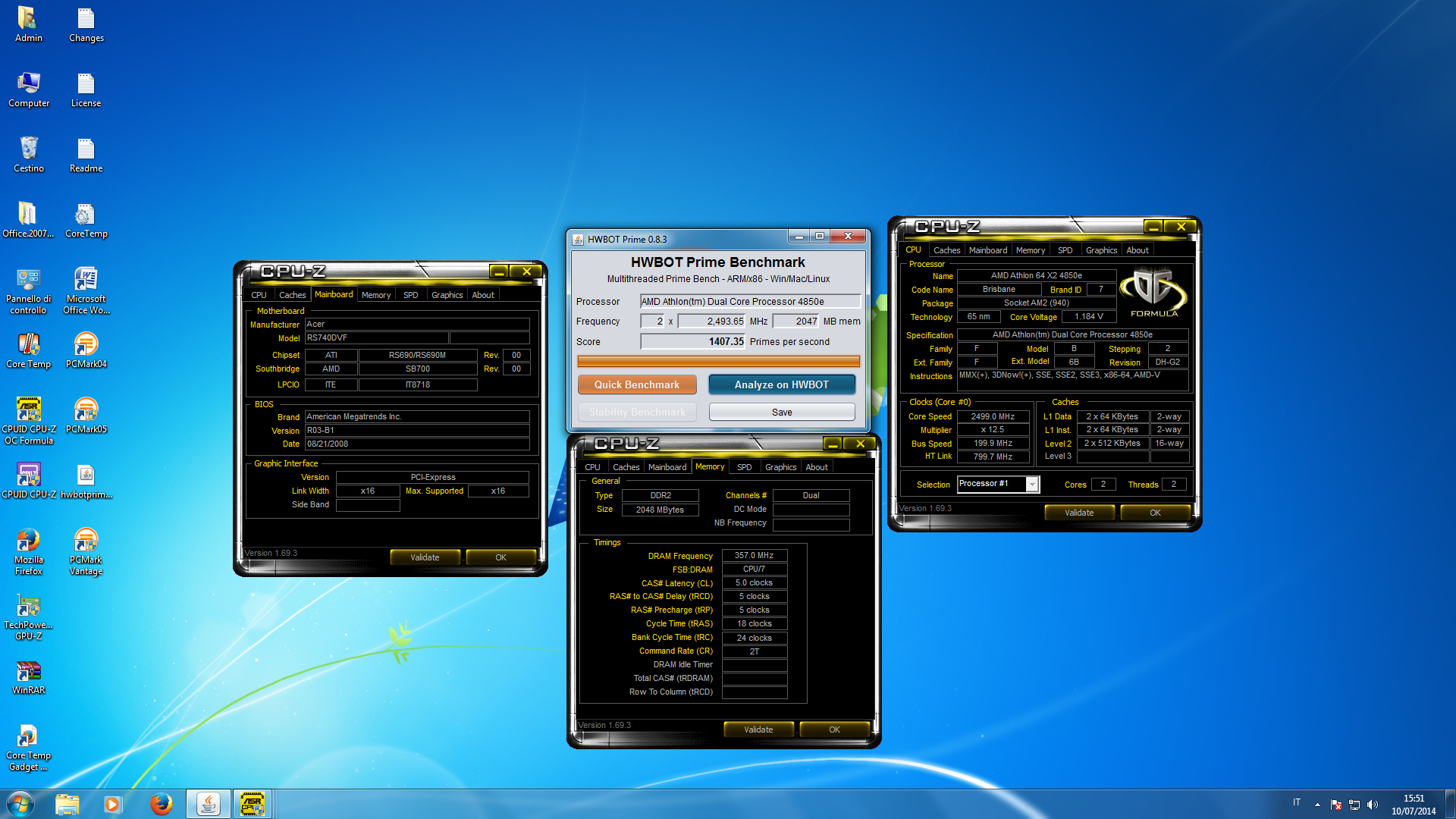Open the Admin folder desktop icon

click(x=28, y=24)
